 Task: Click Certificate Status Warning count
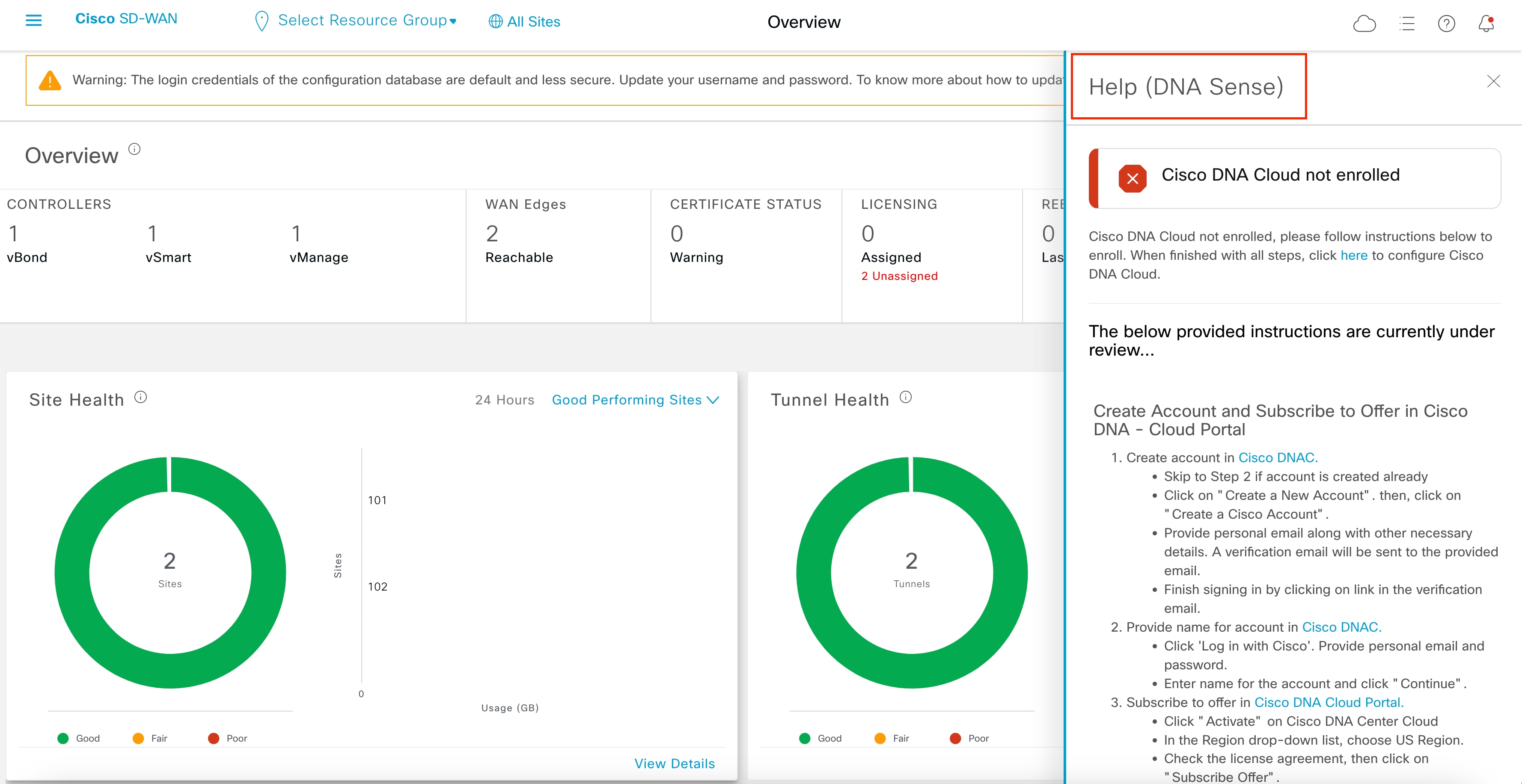click(677, 234)
